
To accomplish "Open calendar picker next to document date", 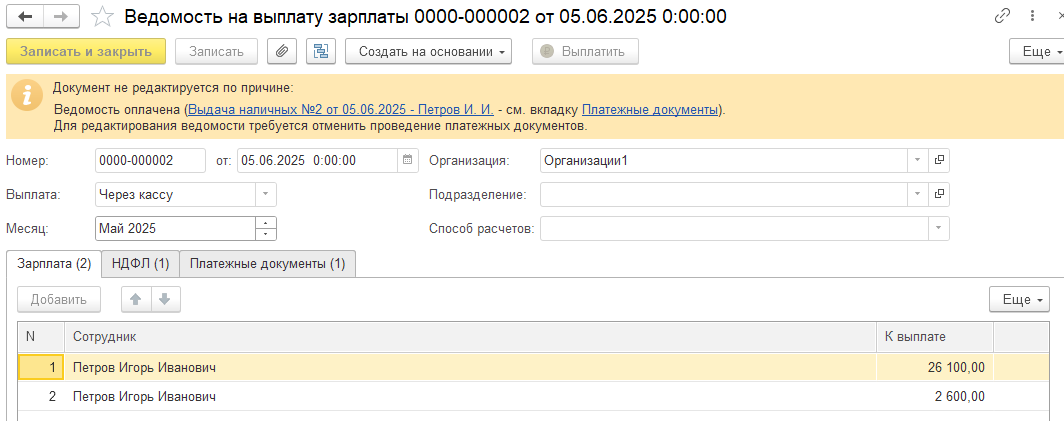I will tap(407, 160).
